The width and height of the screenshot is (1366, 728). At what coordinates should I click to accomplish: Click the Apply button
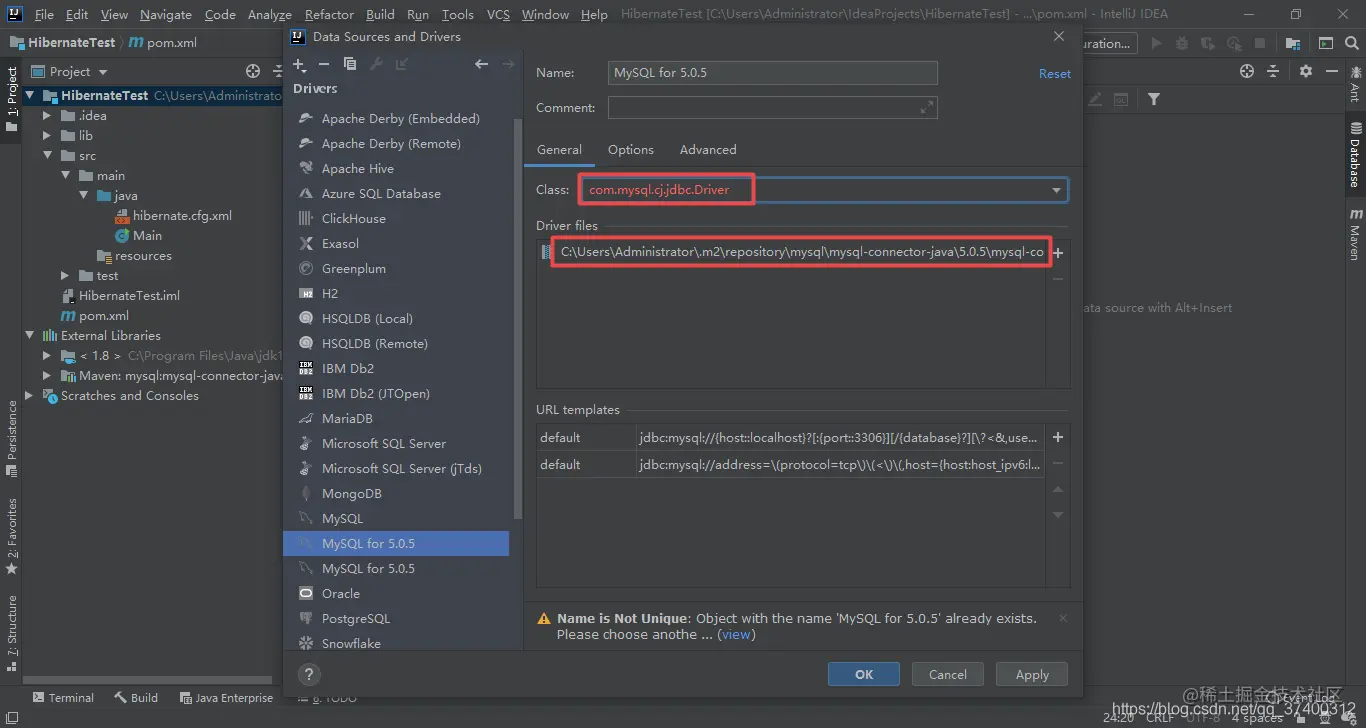pos(1032,674)
